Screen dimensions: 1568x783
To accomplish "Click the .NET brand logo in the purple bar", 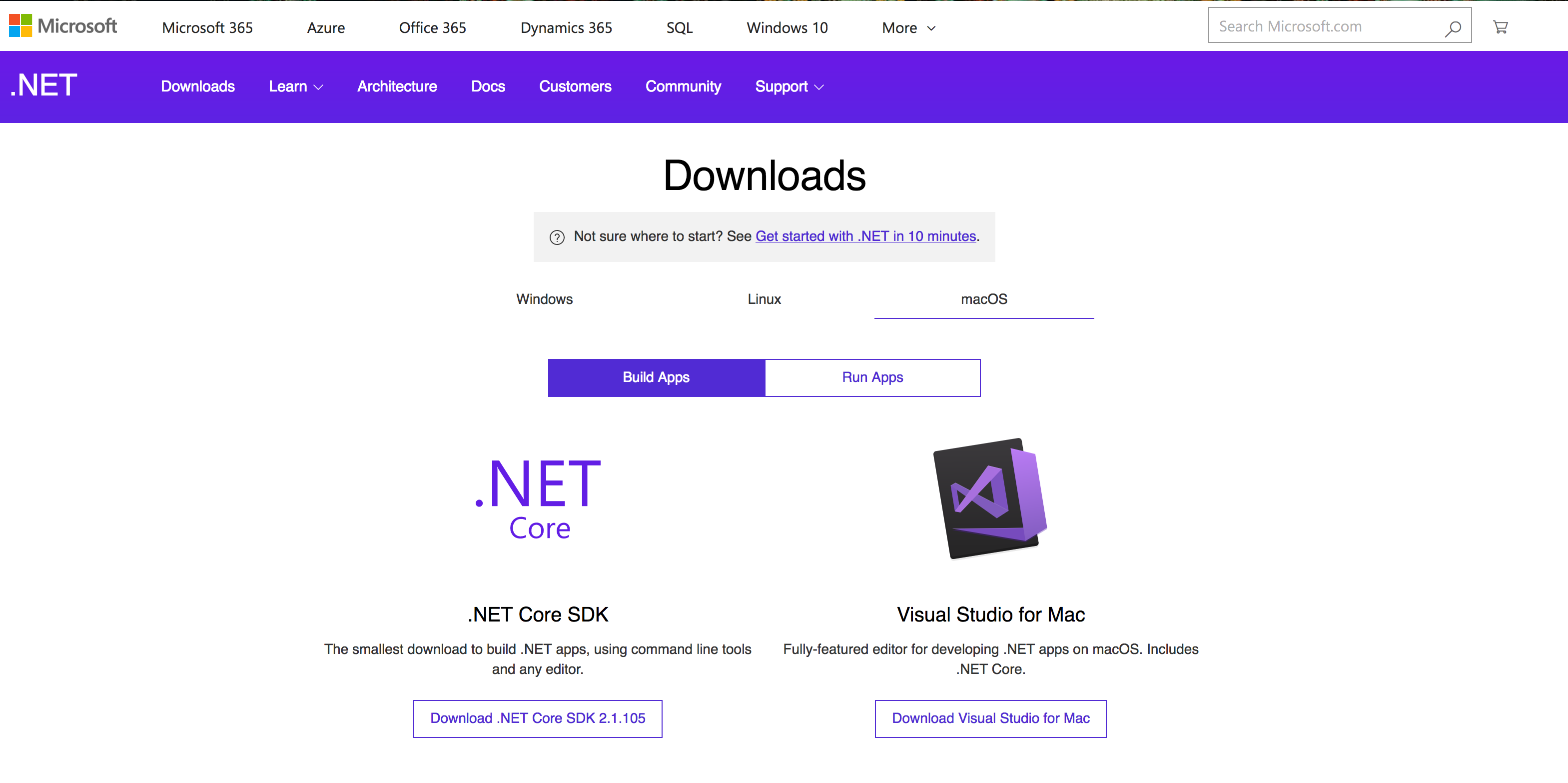I will [44, 85].
